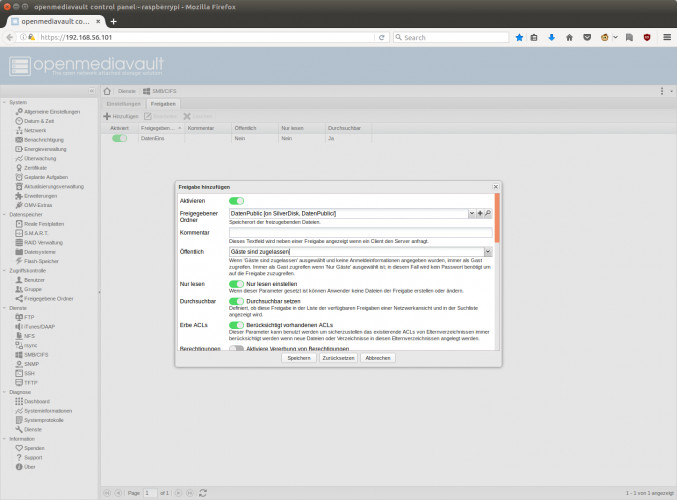
Task: Open Freigegebene Ordner share icon
Action: click(x=19, y=299)
